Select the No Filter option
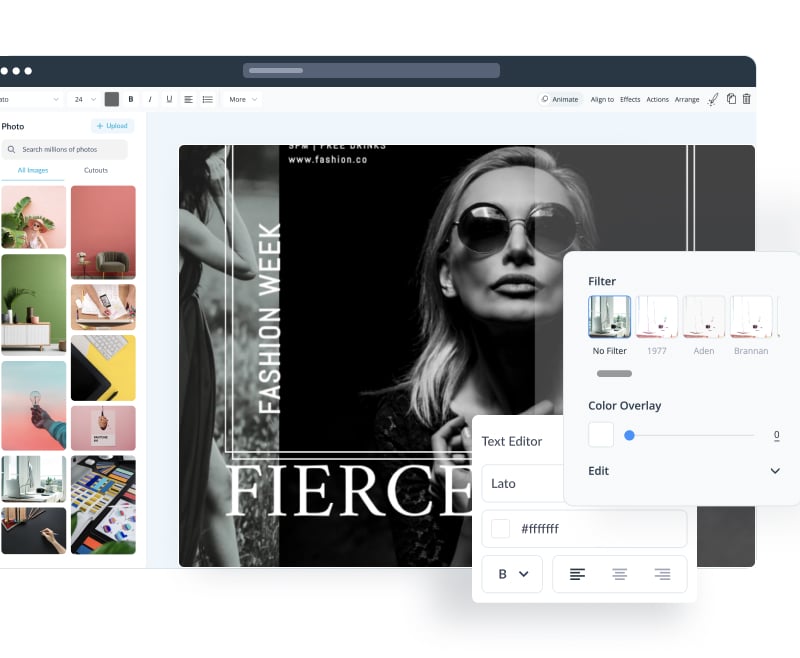This screenshot has width=800, height=658. tap(609, 317)
